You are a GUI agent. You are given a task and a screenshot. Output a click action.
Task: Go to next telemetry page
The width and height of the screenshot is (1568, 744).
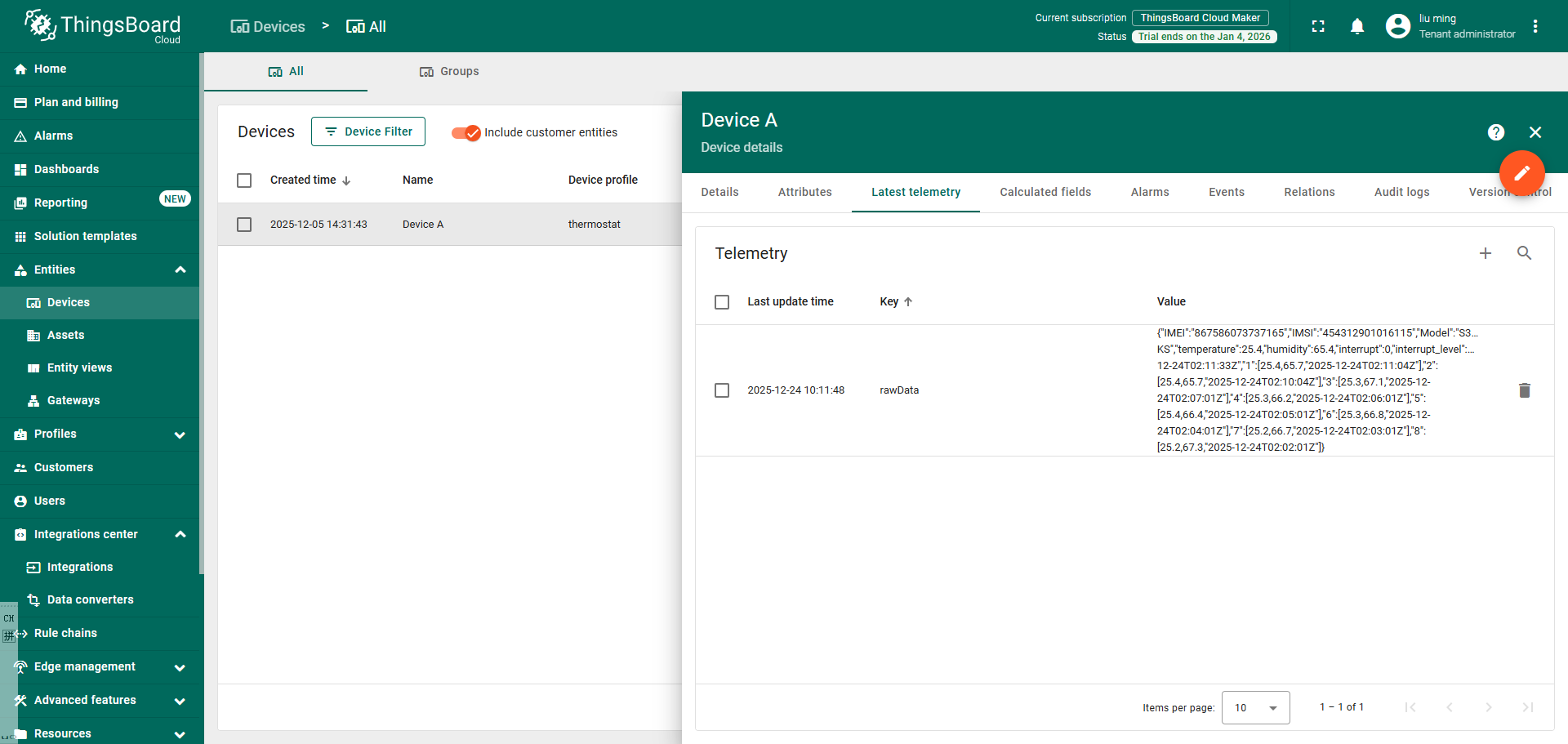tap(1488, 707)
